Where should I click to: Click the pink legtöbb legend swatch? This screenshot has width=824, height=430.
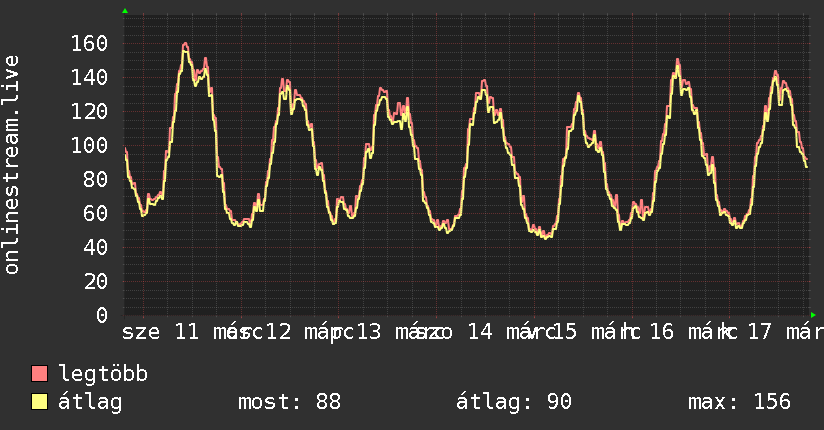pos(39,374)
